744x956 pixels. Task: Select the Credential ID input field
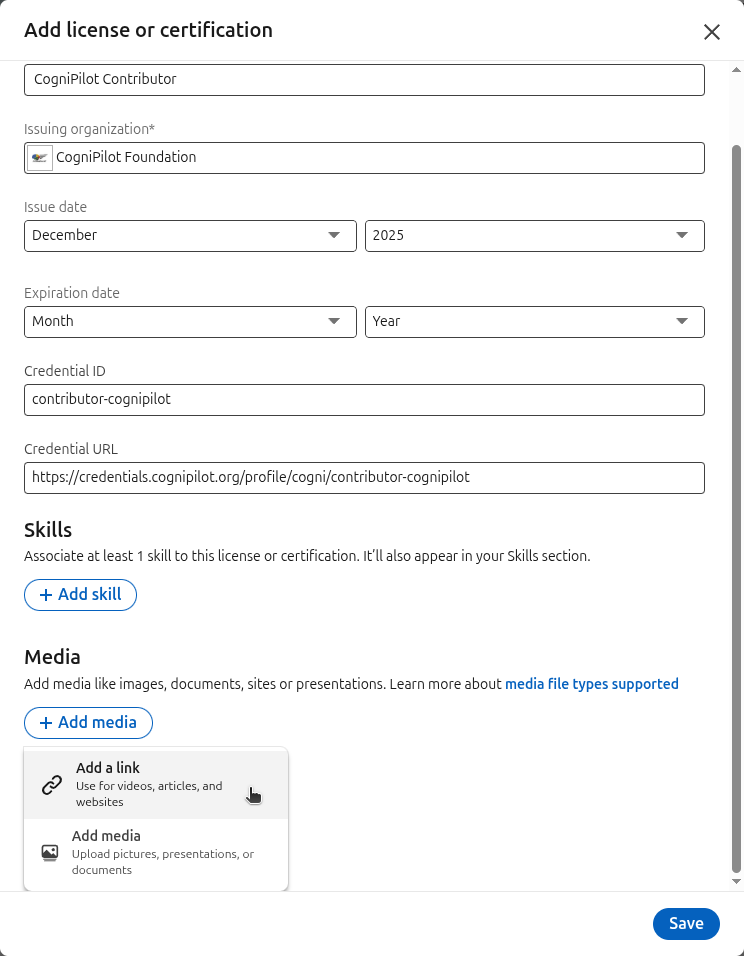coord(364,400)
